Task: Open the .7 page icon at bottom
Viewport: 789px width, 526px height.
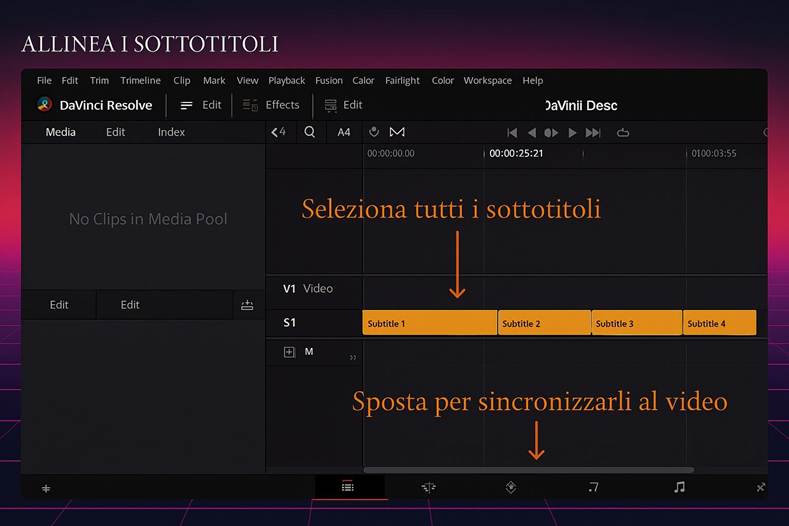Action: [x=593, y=487]
